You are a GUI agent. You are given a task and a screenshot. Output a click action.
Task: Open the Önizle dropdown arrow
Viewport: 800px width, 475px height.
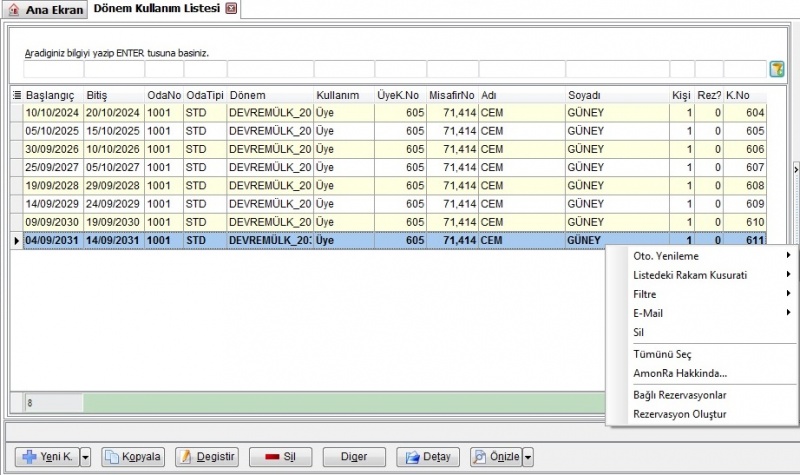click(x=528, y=457)
